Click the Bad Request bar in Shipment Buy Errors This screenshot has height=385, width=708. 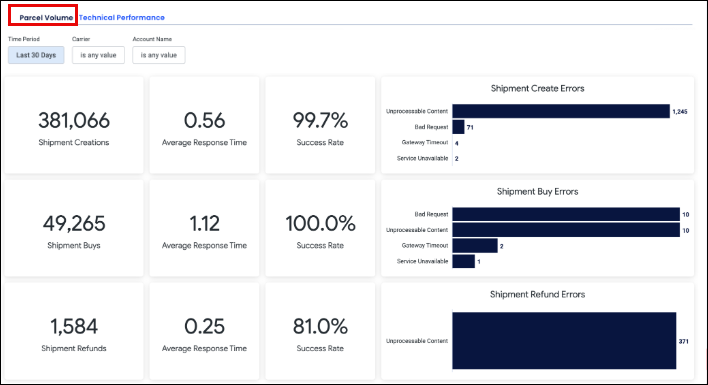coord(566,214)
